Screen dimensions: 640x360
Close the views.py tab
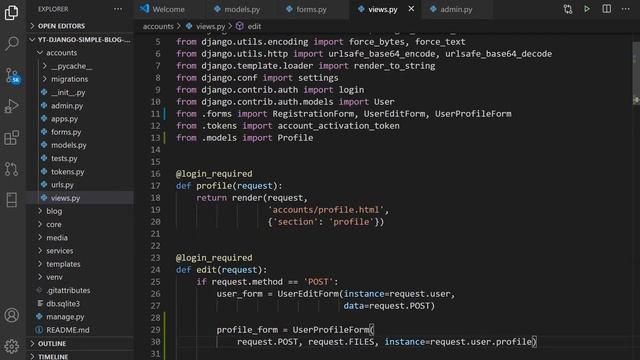point(411,9)
